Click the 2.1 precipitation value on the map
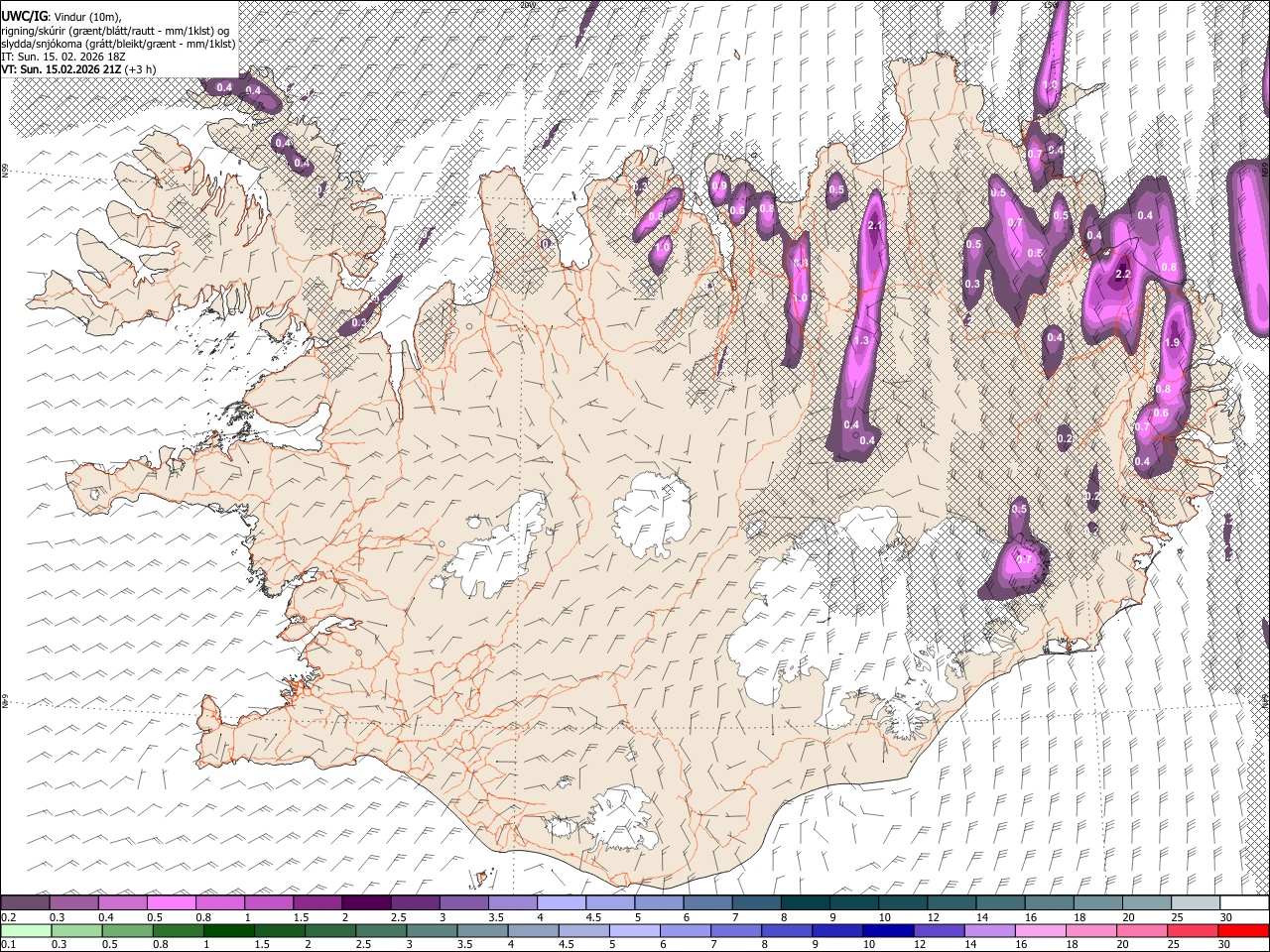1270x952 pixels. 875,226
